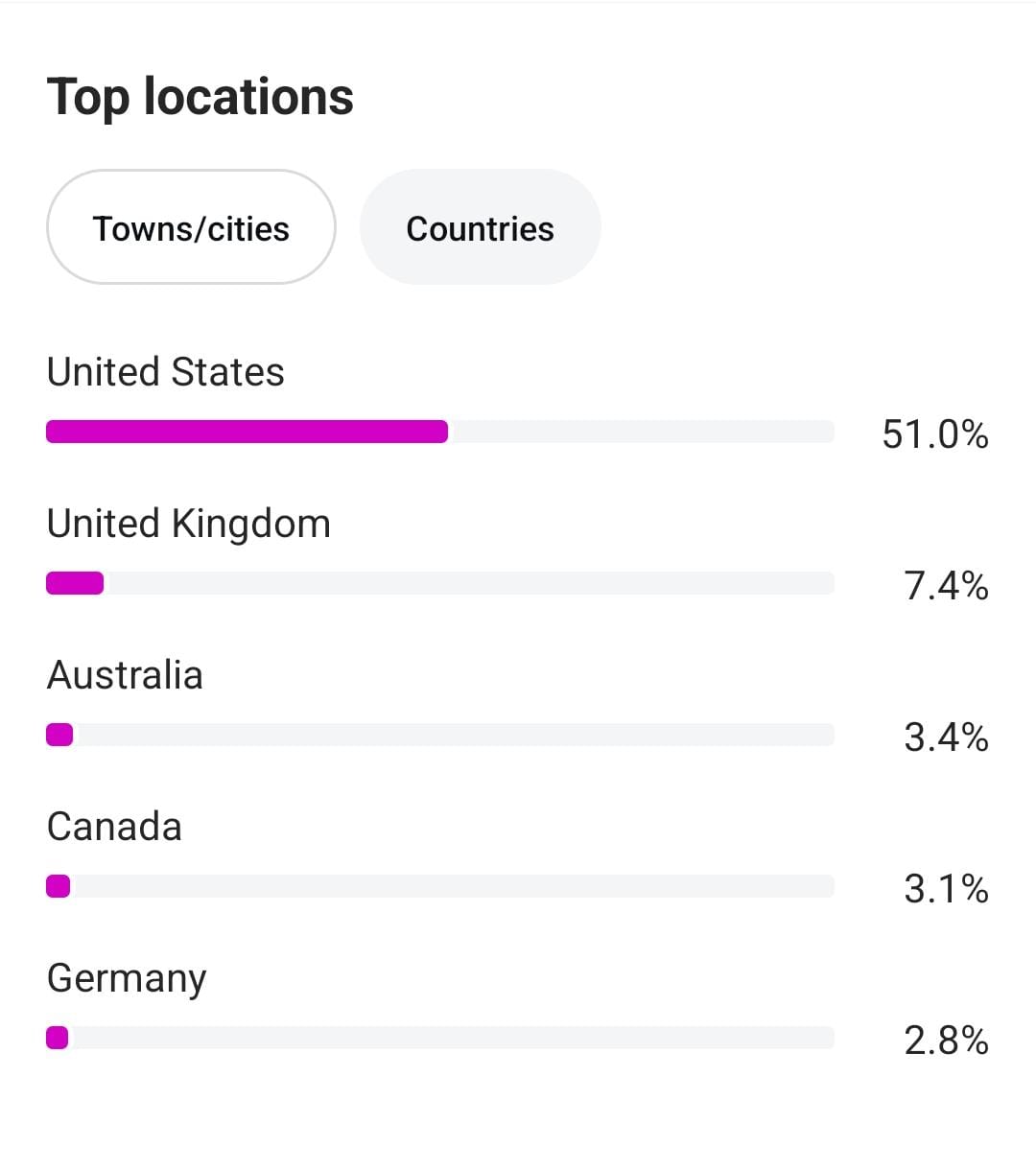
Task: Click the magenta filled United States bar
Action: [247, 432]
